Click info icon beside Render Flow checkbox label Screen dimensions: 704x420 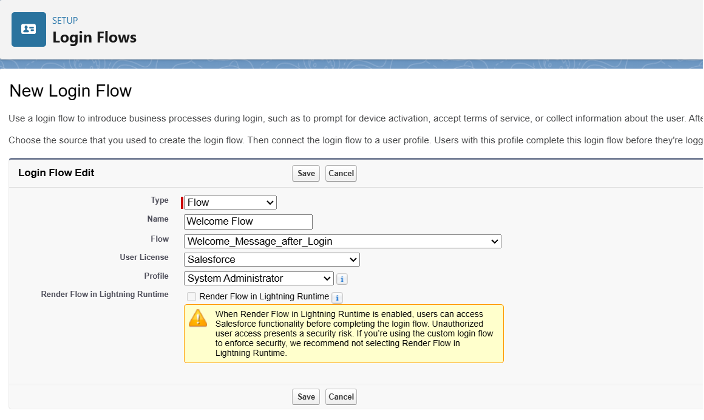pyautogui.click(x=337, y=297)
